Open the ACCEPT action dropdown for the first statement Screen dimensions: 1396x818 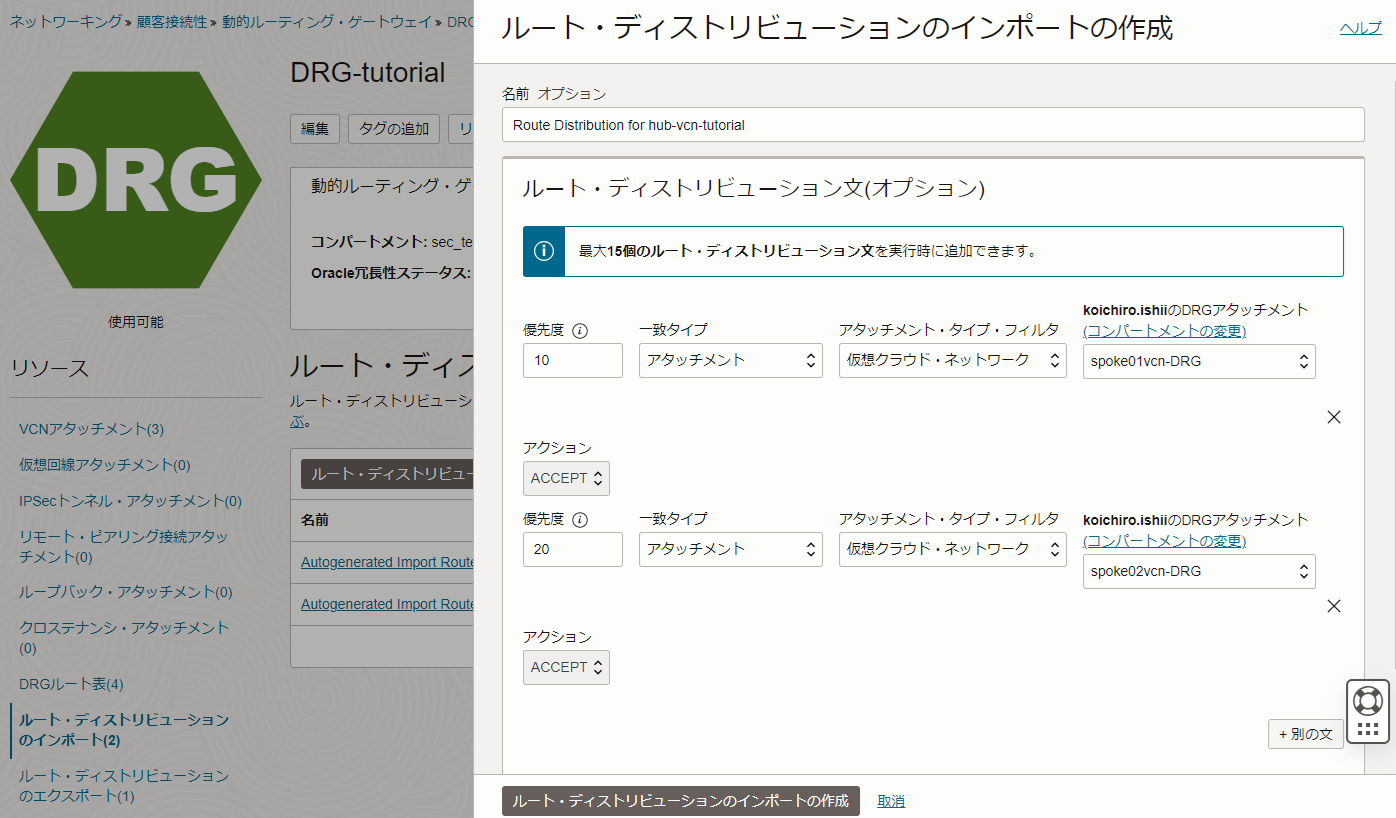click(566, 478)
